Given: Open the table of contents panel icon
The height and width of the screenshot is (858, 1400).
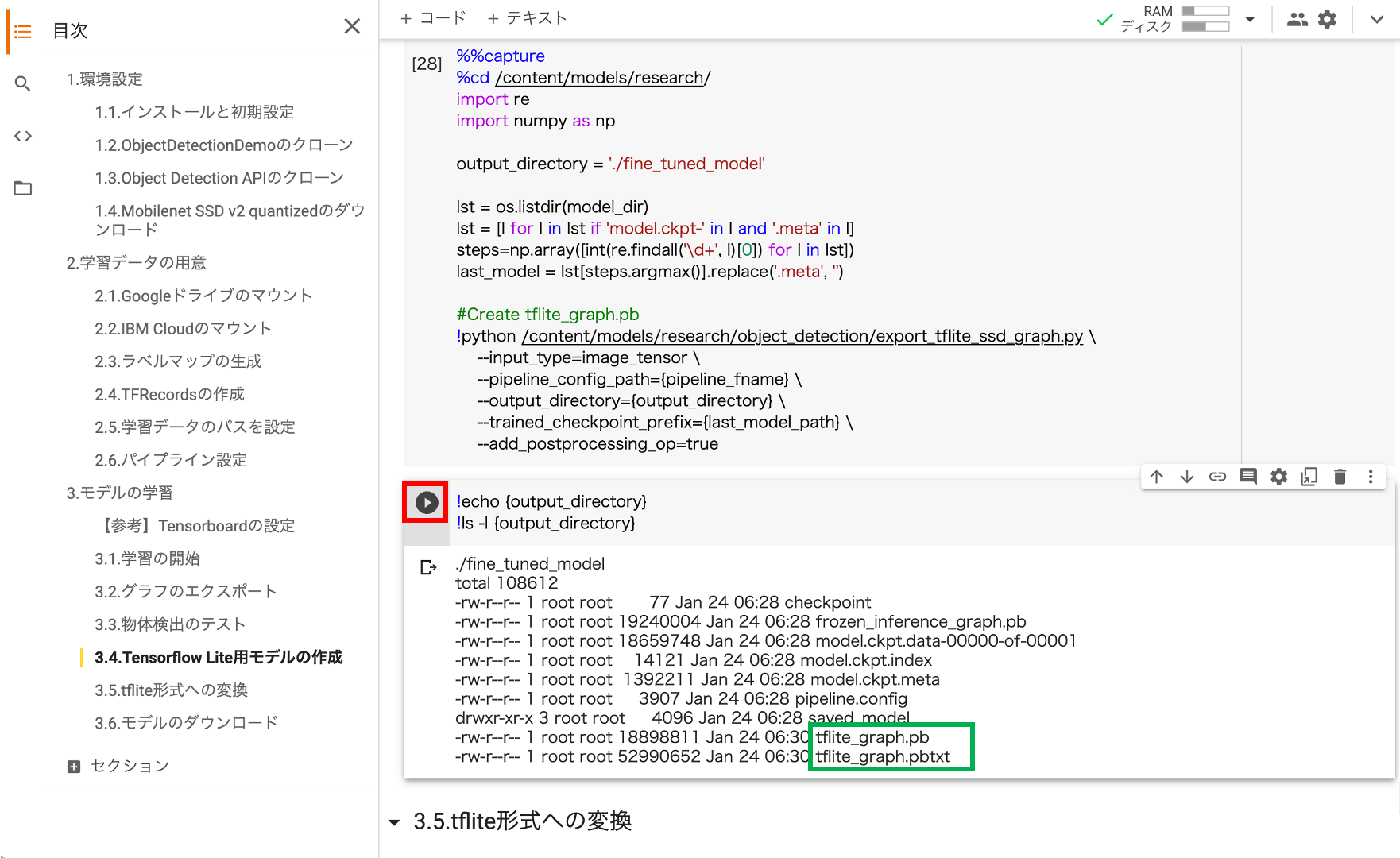Looking at the screenshot, I should [23, 32].
